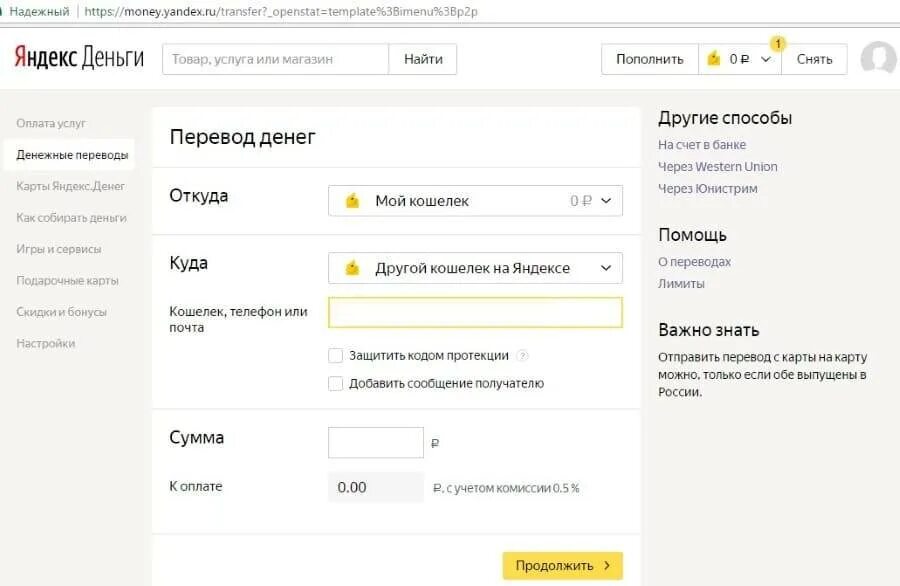Open Настройки in the sidebar
Viewport: 900px width, 586px height.
point(45,343)
